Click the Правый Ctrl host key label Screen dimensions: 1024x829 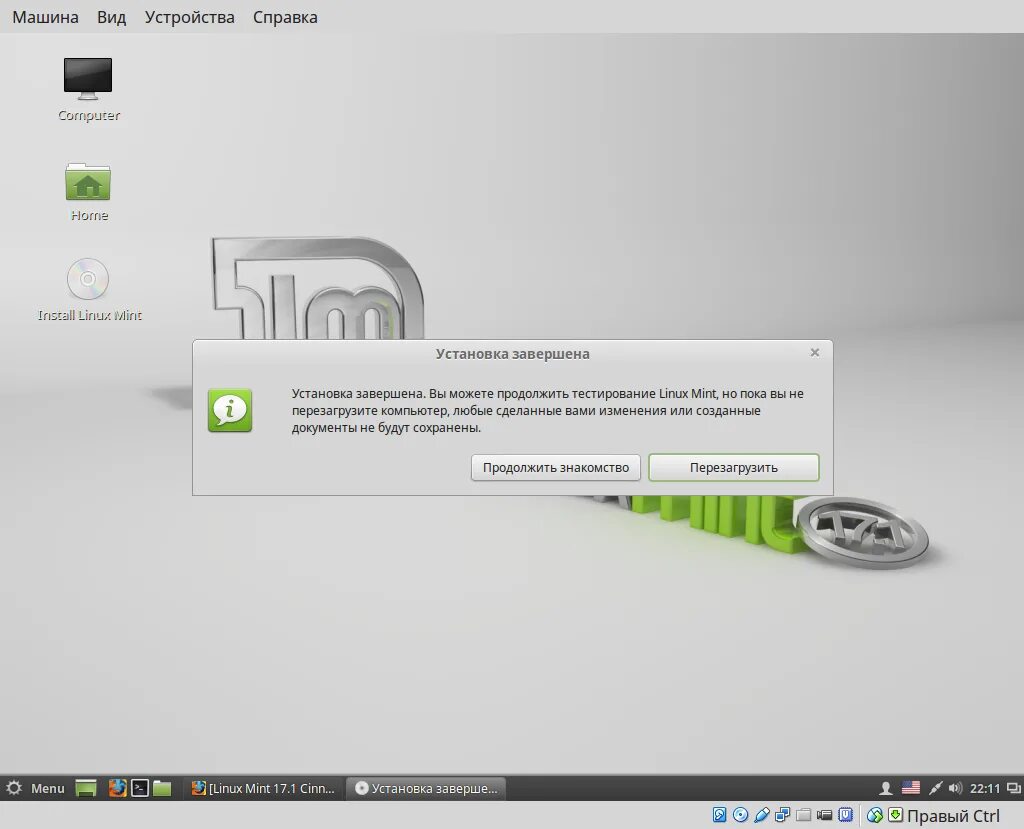click(953, 816)
